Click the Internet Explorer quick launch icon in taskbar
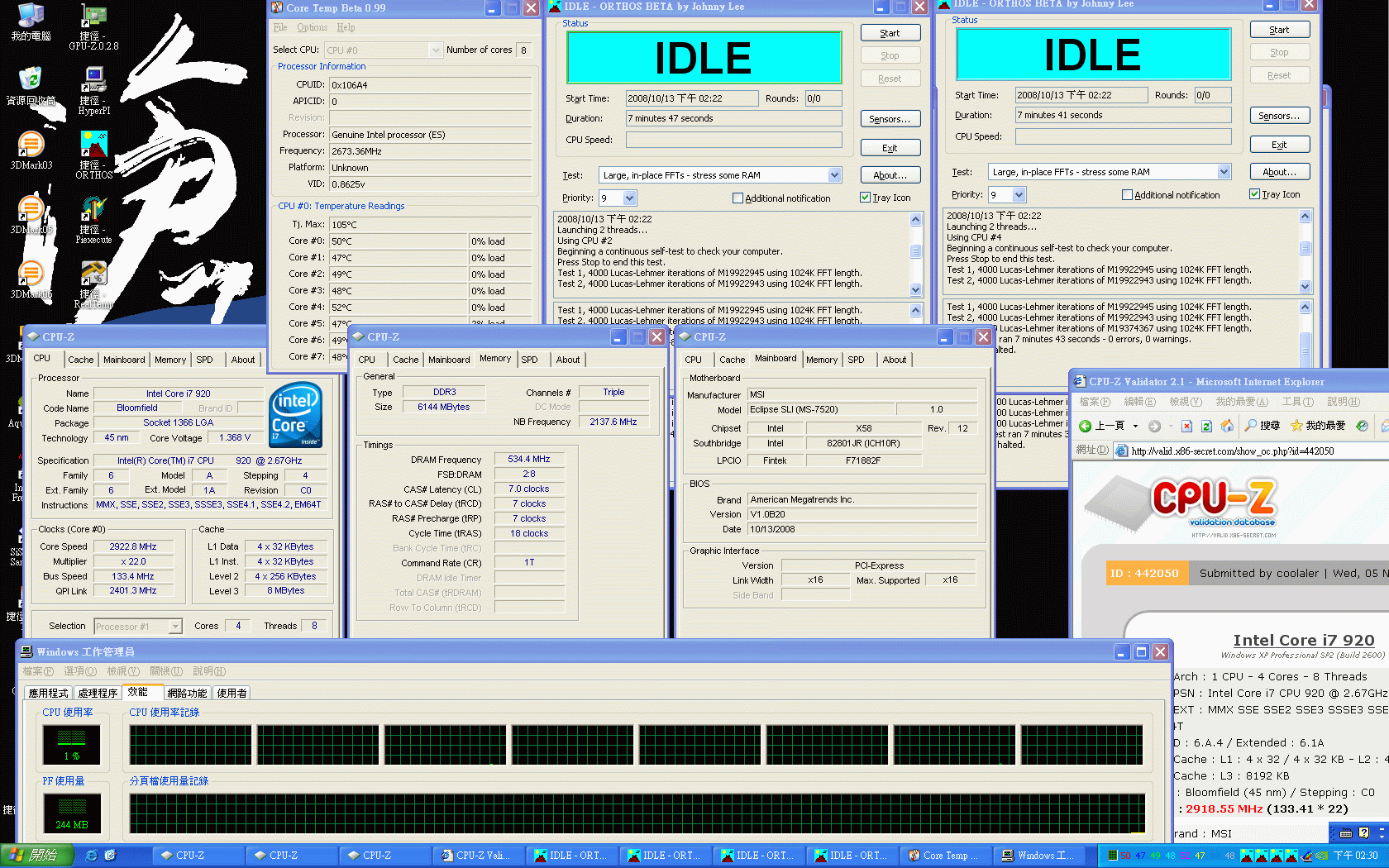This screenshot has width=1389, height=868. pyautogui.click(x=92, y=856)
